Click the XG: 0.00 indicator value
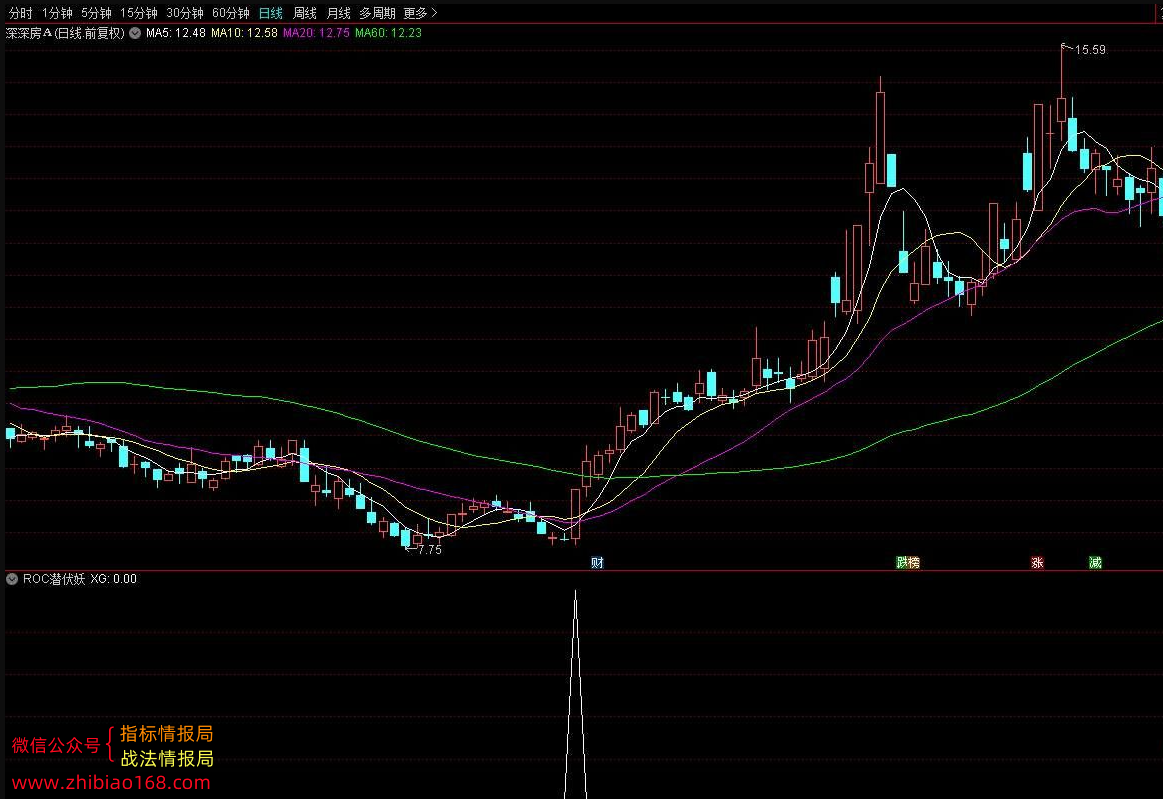Viewport: 1163px width, 799px height. (113, 579)
